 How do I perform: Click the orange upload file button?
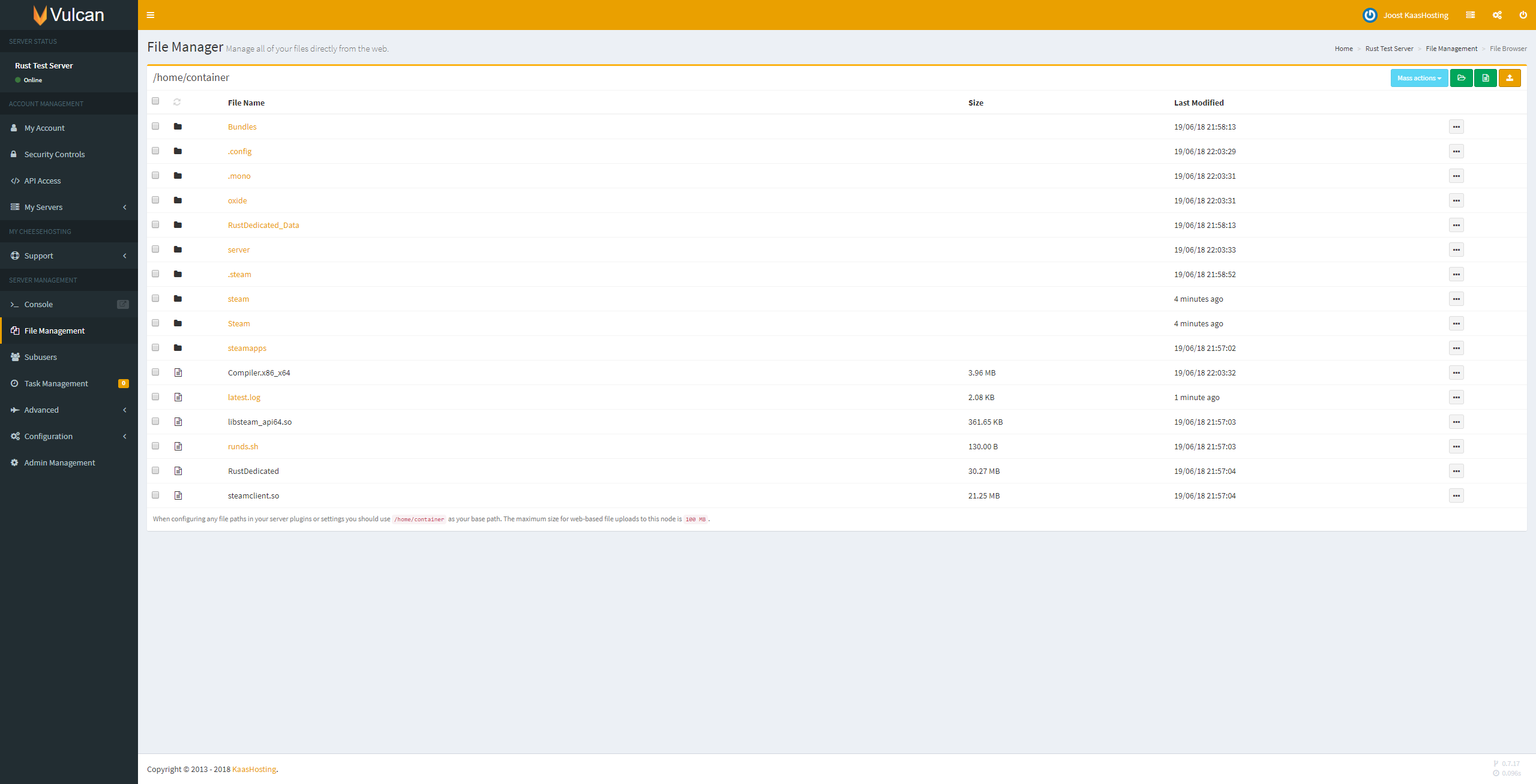(1509, 78)
